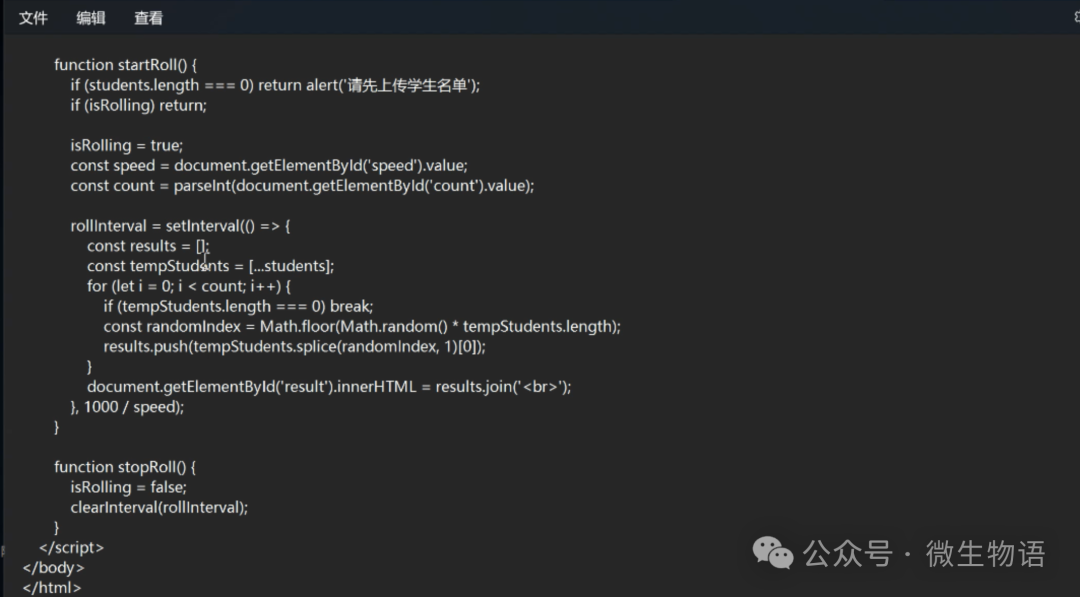This screenshot has height=597, width=1080.
Task: Click the 'const tempStudents' line
Action: (211, 266)
